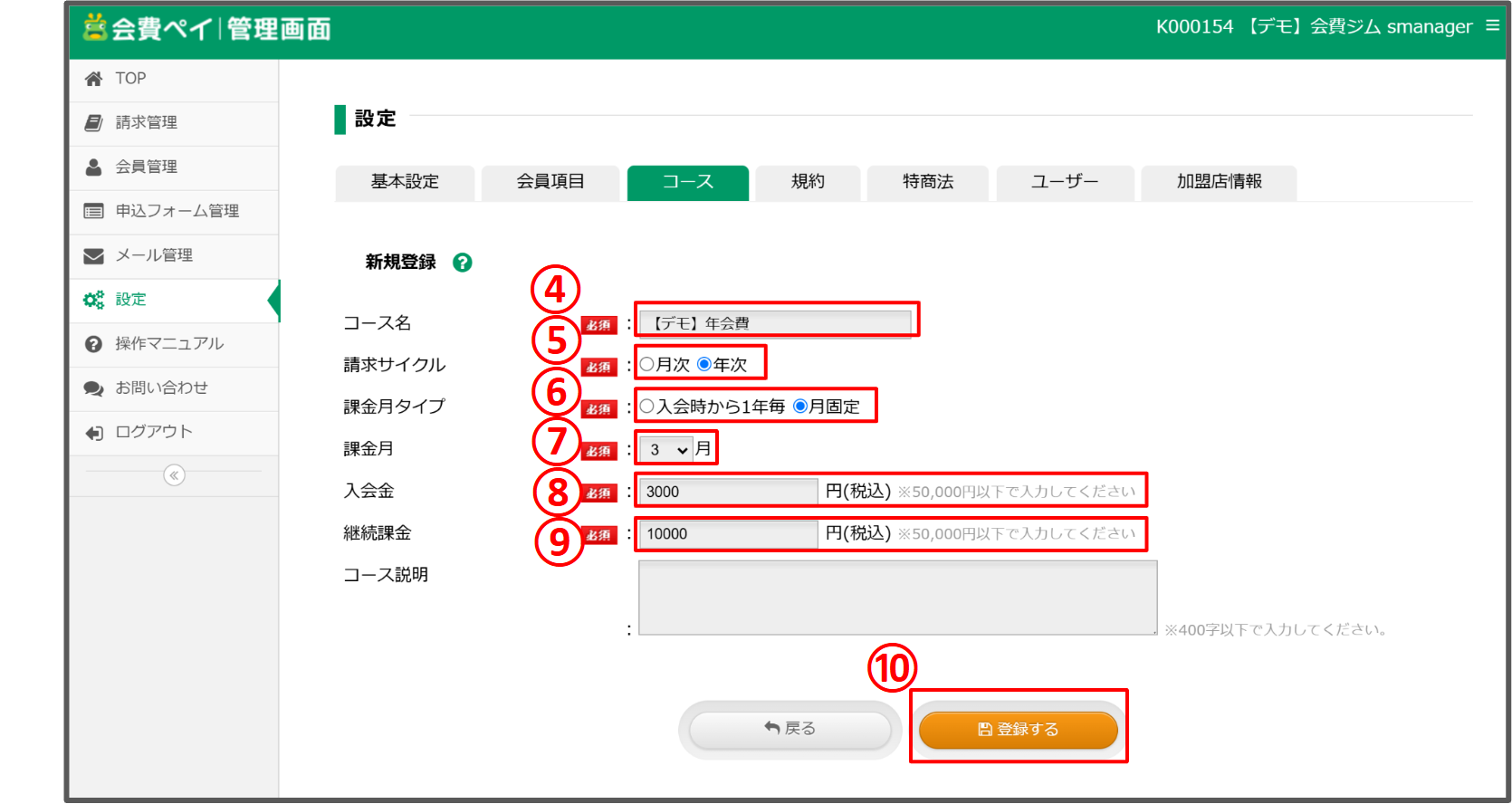
Task: Switch to the 基本設定 tab
Action: coord(405,182)
